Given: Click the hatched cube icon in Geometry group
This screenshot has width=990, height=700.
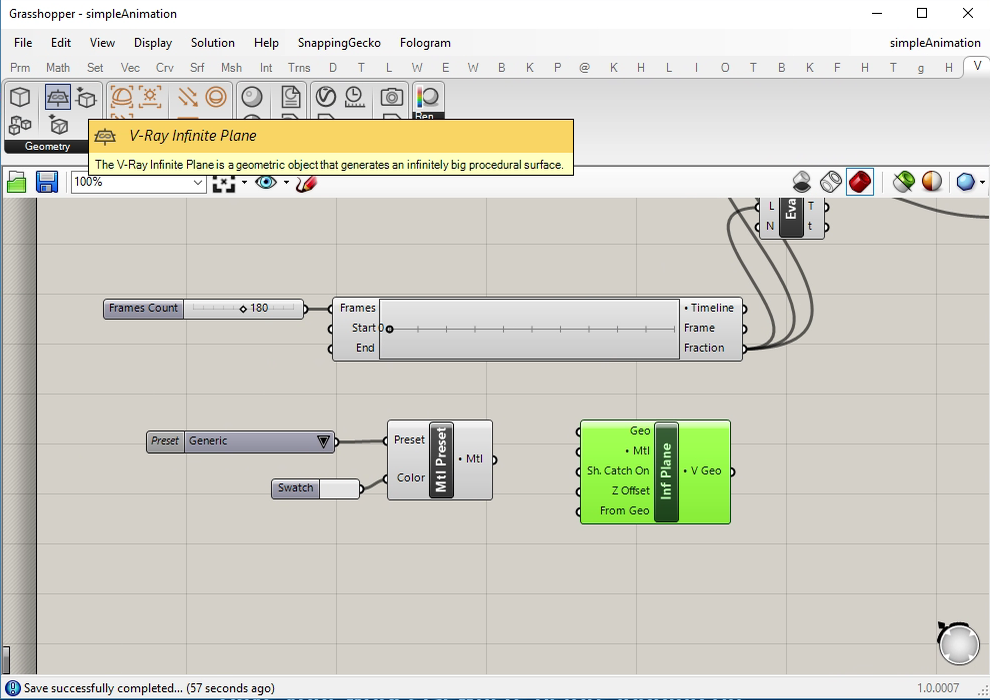Looking at the screenshot, I should click(59, 126).
